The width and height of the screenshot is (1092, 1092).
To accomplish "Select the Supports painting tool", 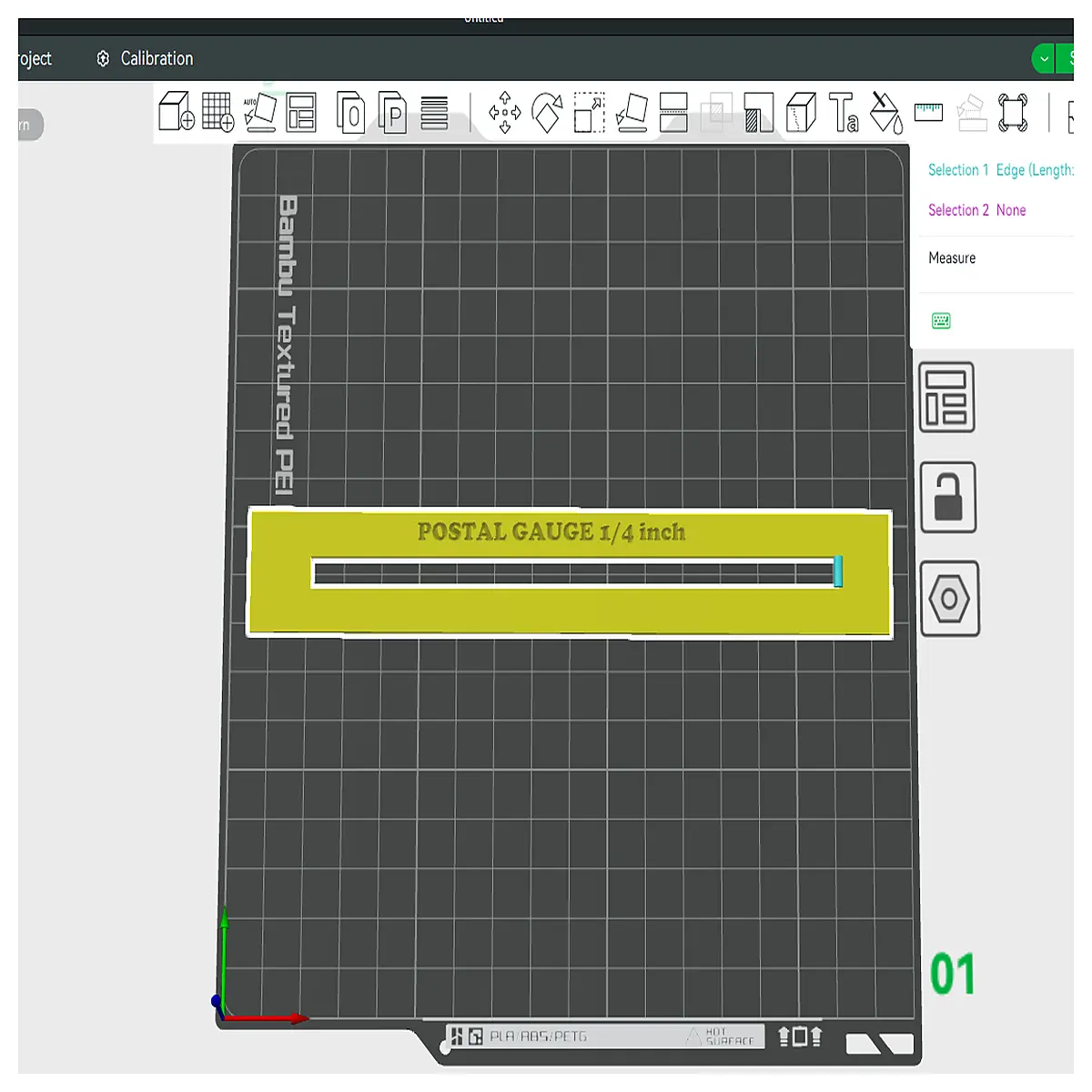I will 758,113.
